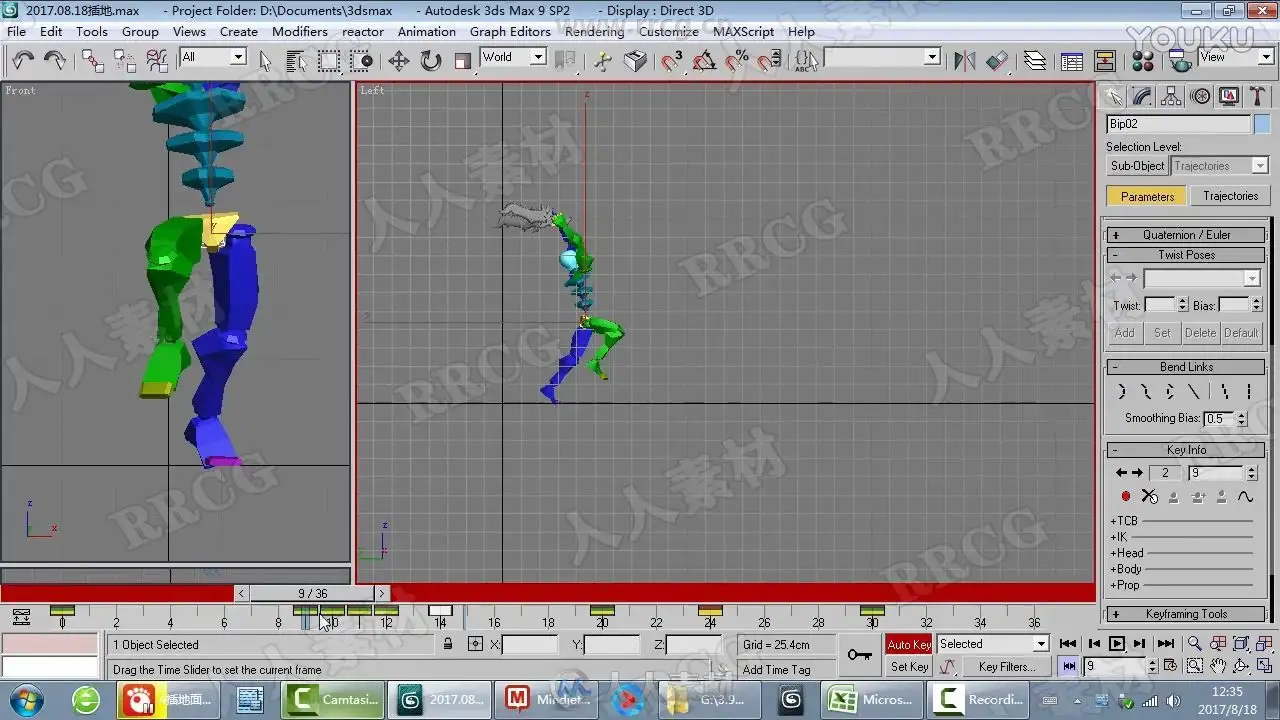Click the Bip02 object color swatch
The height and width of the screenshot is (720, 1280).
tap(1262, 124)
